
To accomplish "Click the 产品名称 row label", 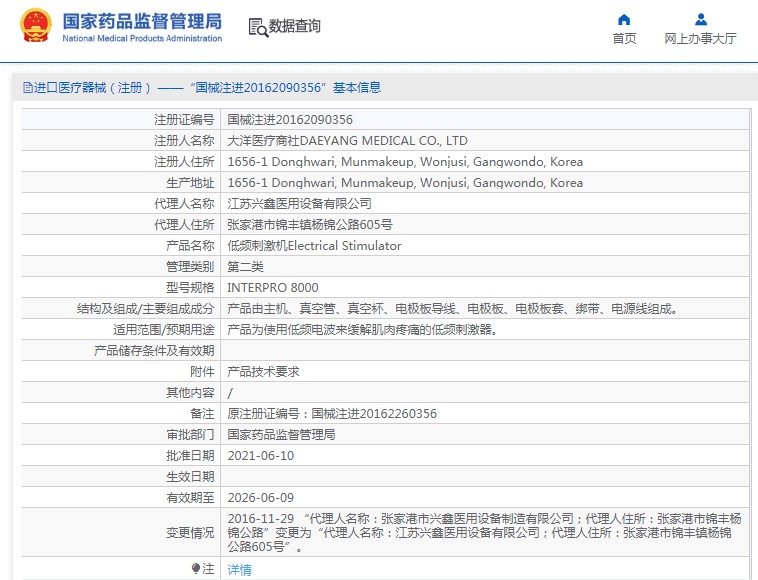I will 190,246.
